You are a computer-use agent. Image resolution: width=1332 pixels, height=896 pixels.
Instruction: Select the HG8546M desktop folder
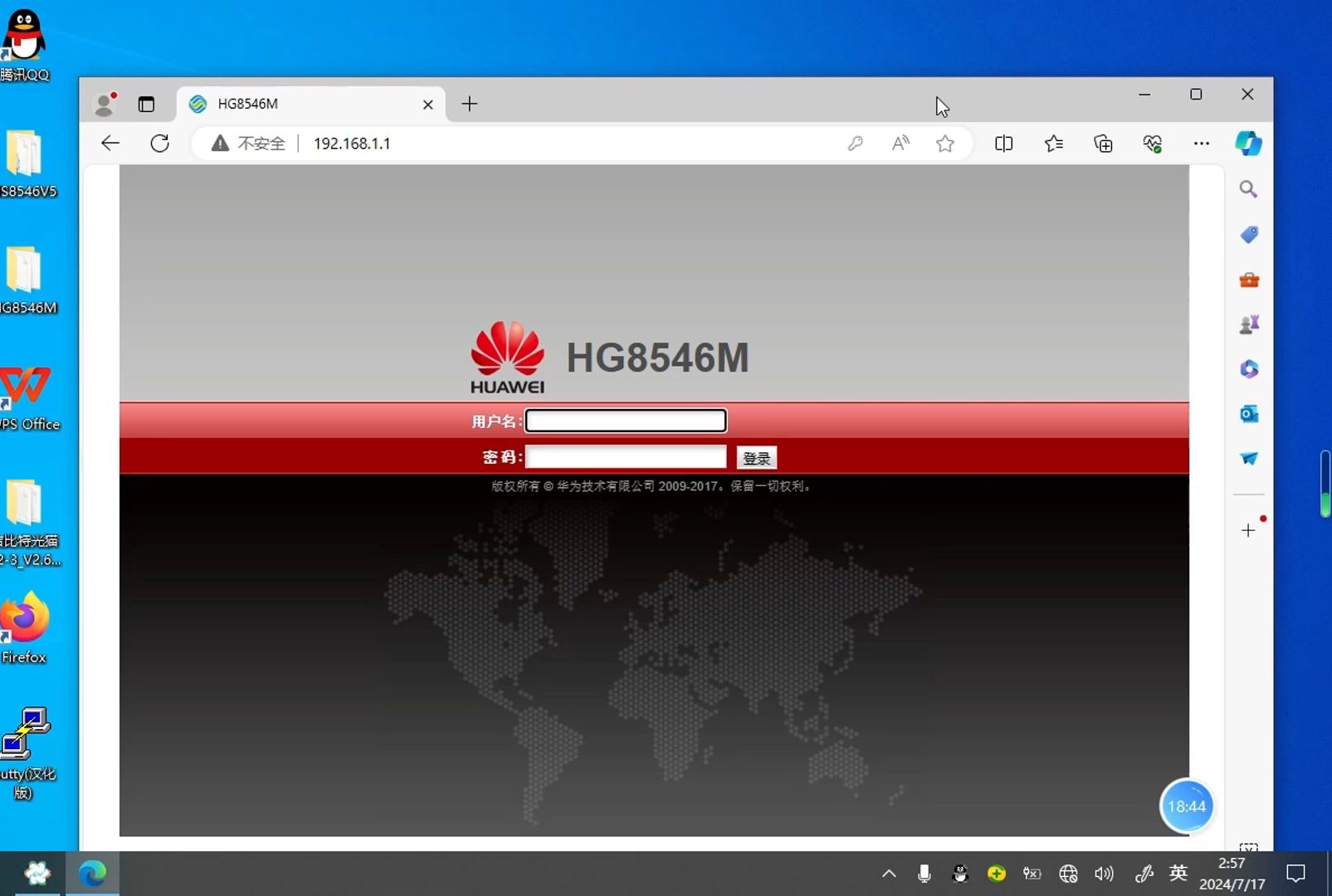(x=27, y=280)
